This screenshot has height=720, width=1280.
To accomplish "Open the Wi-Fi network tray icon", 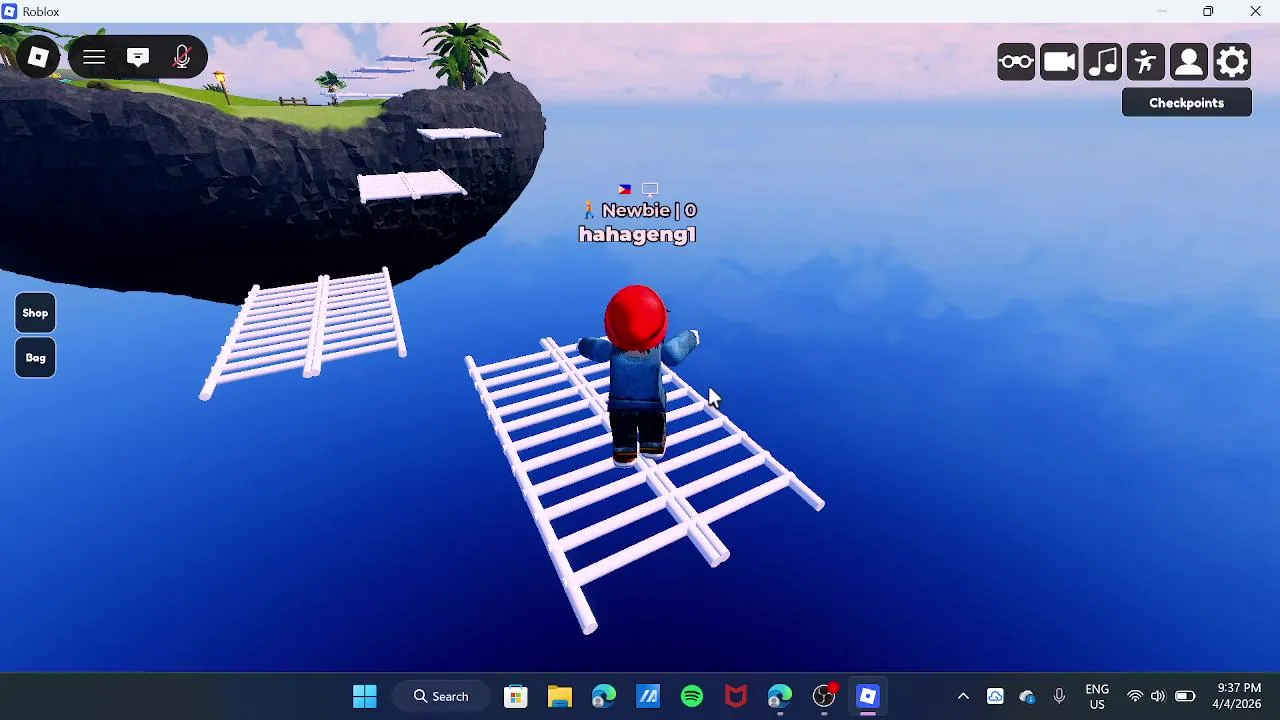I will pos(1135,696).
